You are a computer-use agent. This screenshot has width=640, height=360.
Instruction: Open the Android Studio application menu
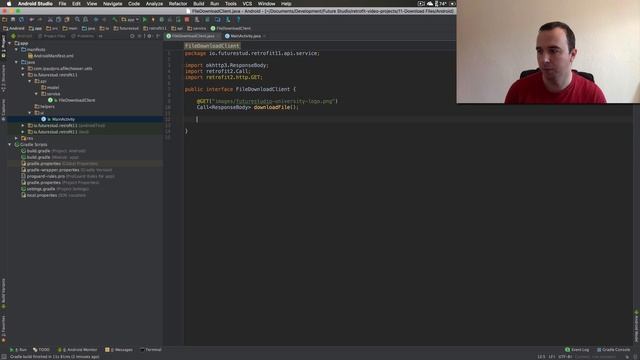click(35, 3)
